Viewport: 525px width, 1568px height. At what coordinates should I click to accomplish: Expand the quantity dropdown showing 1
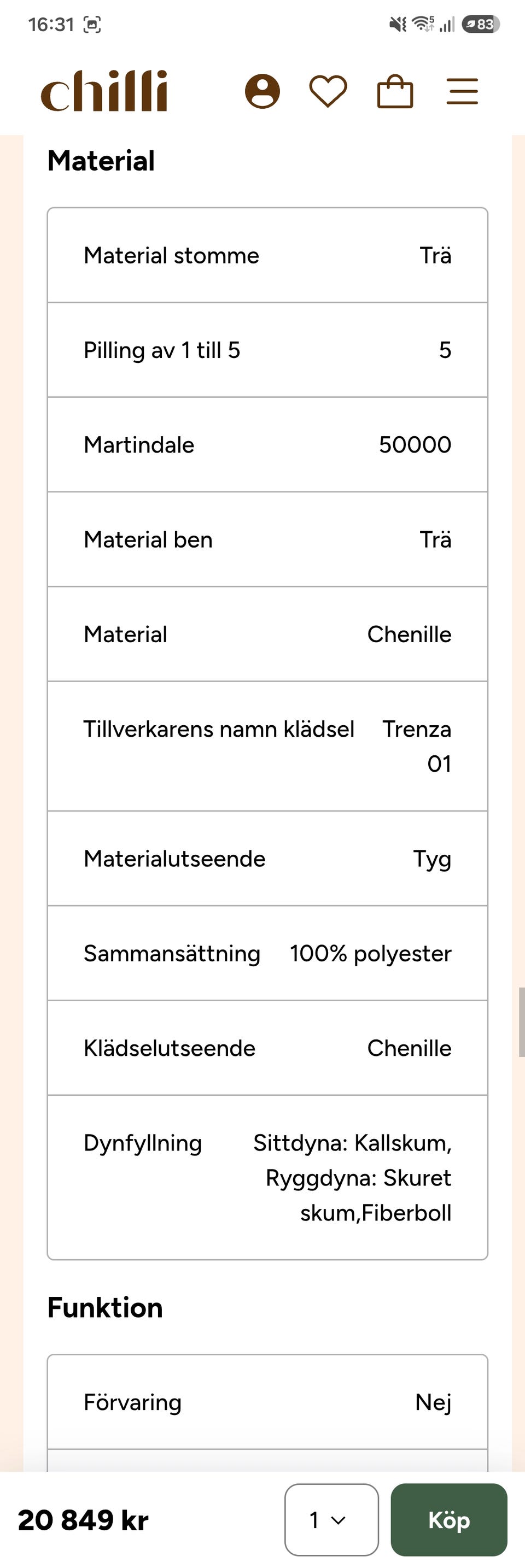pyautogui.click(x=331, y=1519)
